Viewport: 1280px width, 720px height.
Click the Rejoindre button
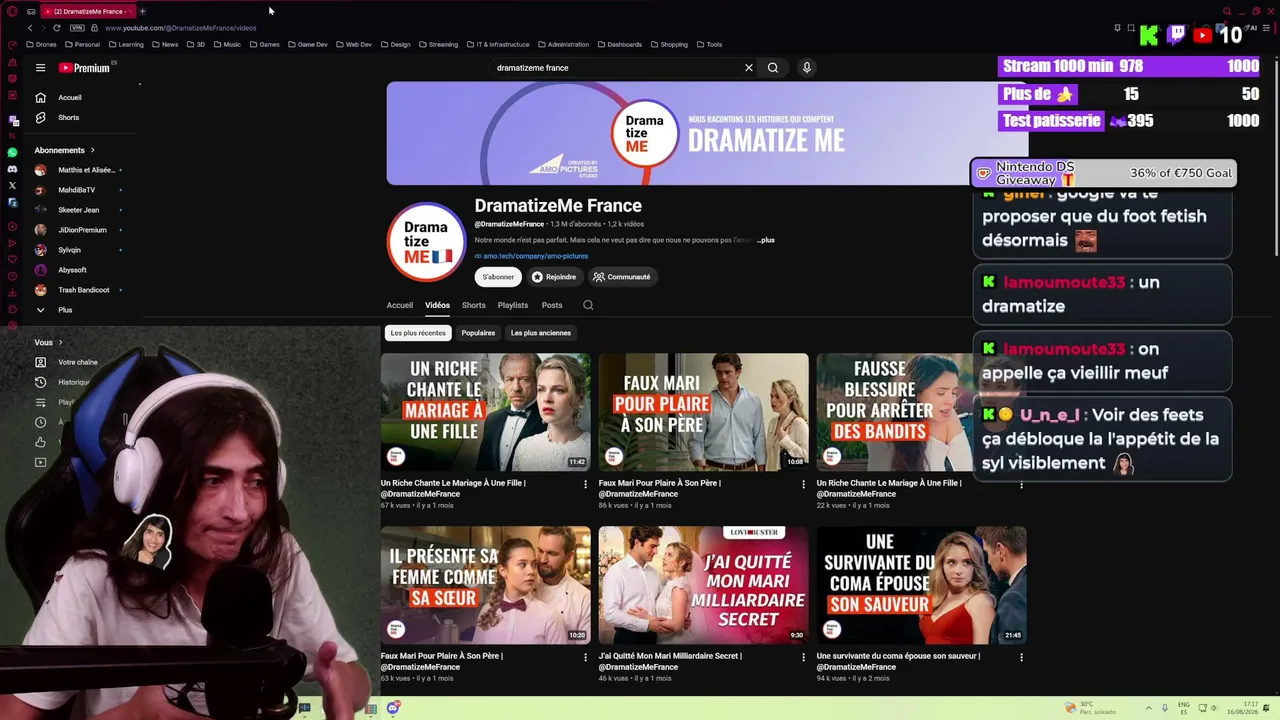[x=554, y=277]
